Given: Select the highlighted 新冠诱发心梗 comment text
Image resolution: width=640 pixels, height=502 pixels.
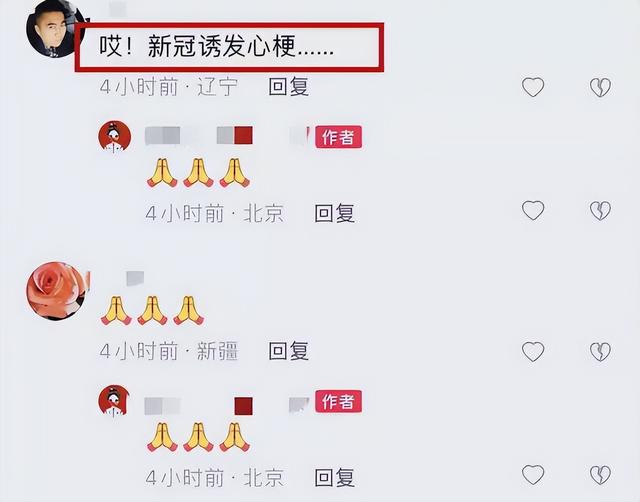Looking at the screenshot, I should (x=217, y=46).
